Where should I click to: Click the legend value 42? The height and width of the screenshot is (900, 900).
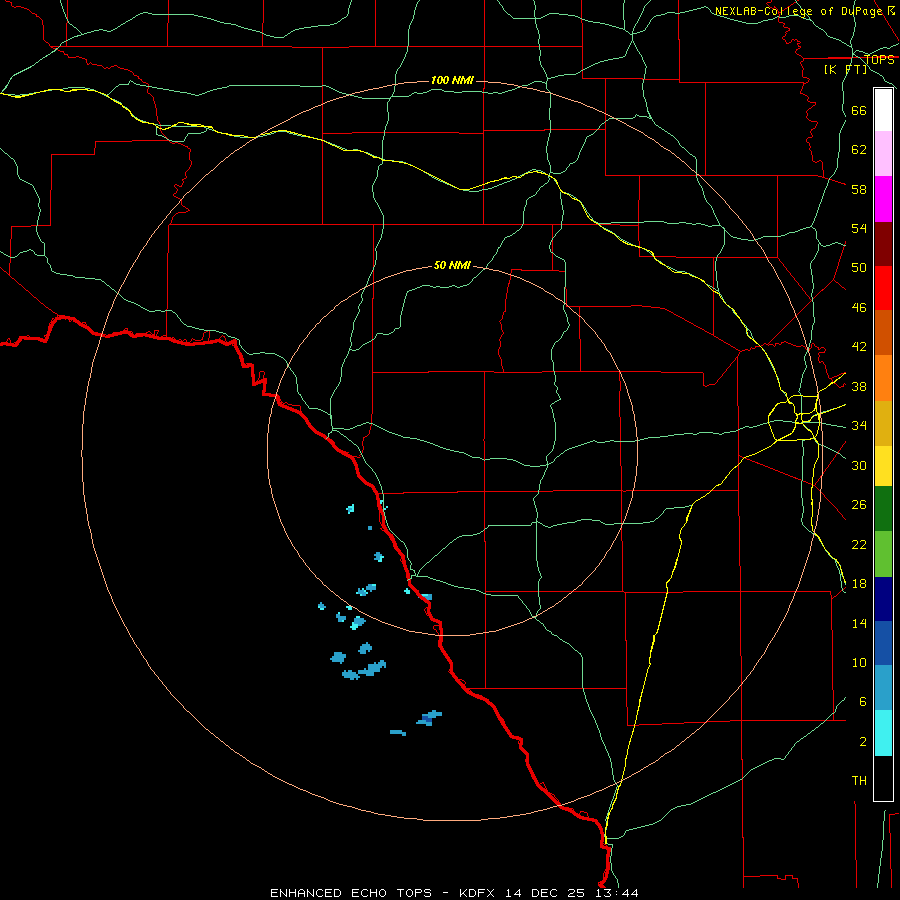pos(859,347)
